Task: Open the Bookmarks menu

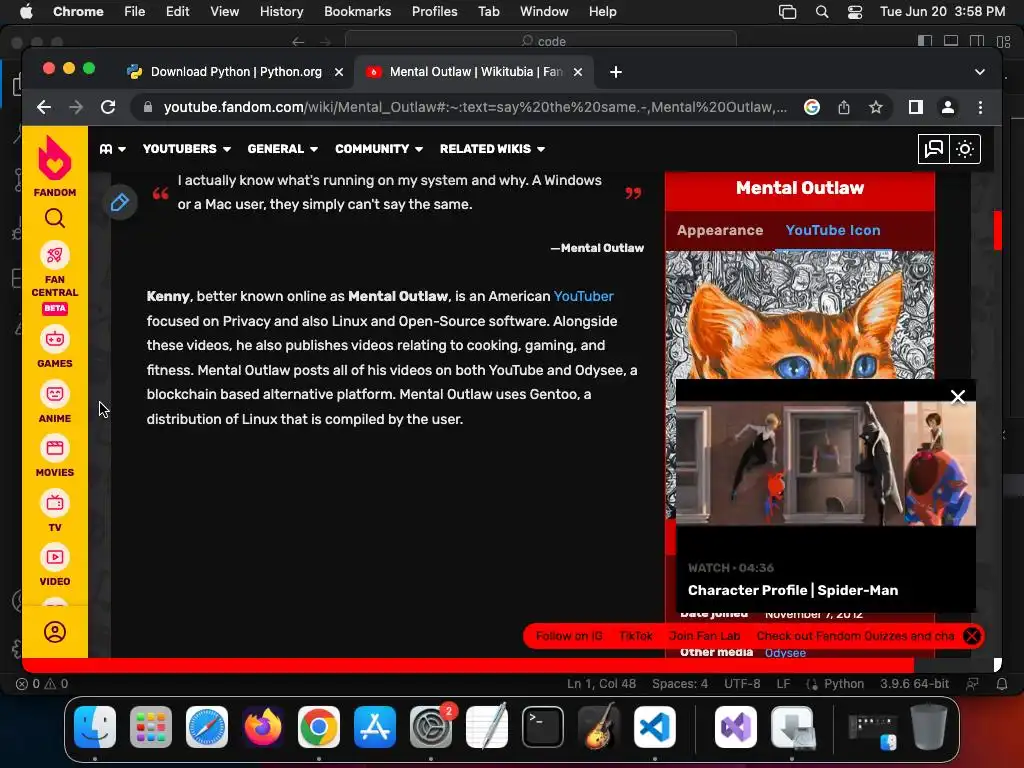Action: coord(357,12)
